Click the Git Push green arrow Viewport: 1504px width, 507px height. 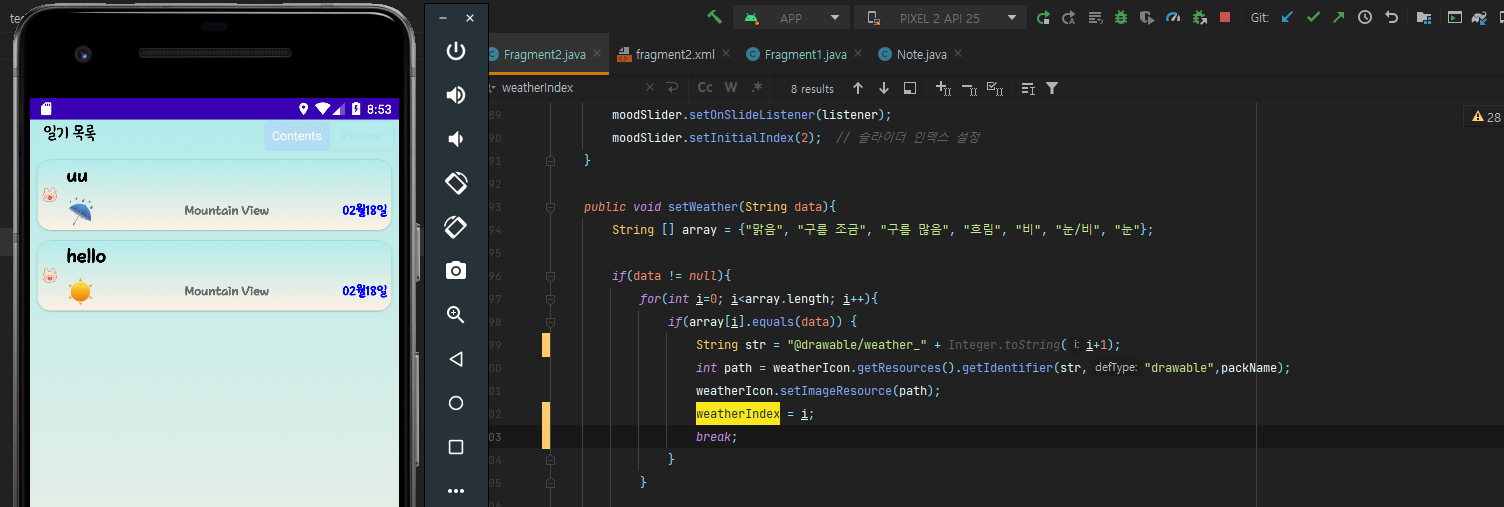tap(1339, 17)
